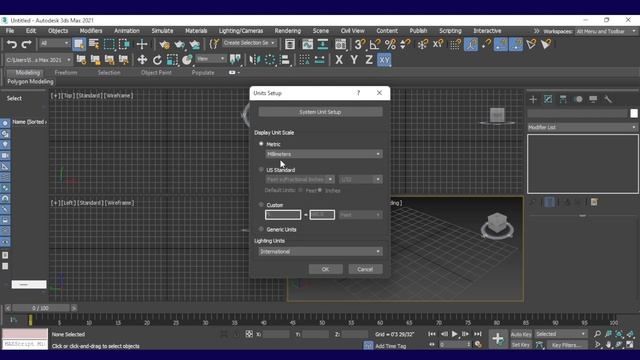Activate the Select and Rotate tool

tap(157, 60)
